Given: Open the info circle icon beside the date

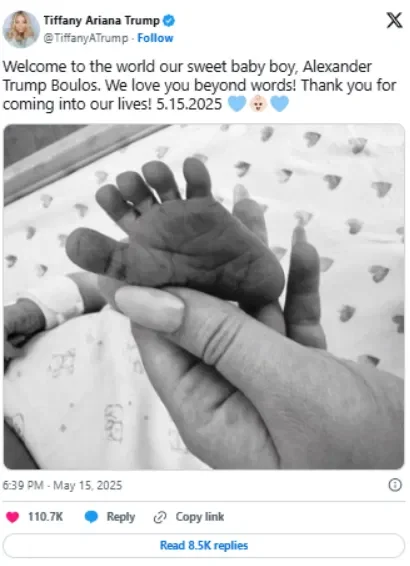Looking at the screenshot, I should [x=395, y=485].
